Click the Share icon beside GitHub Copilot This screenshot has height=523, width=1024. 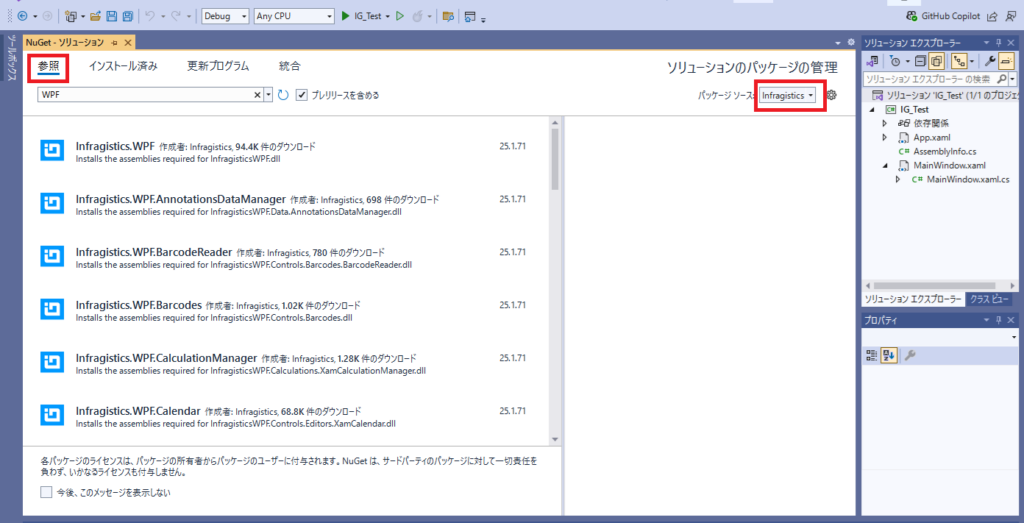992,16
